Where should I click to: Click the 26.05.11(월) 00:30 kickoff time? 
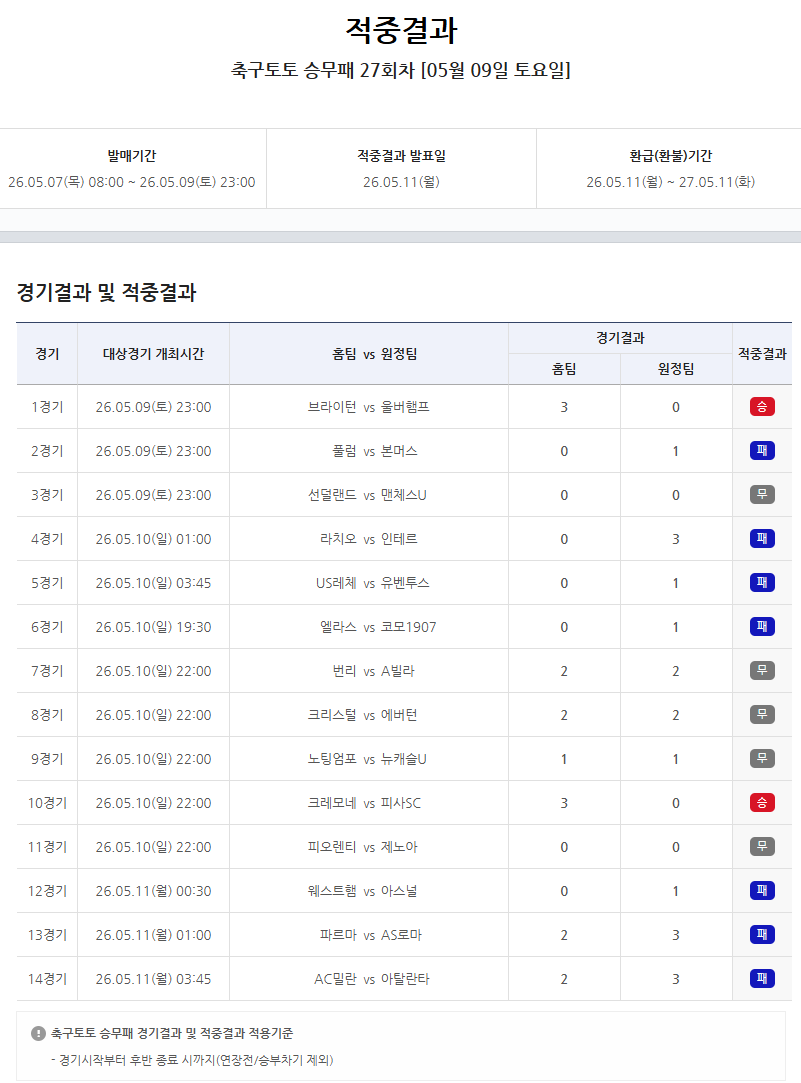(x=153, y=891)
